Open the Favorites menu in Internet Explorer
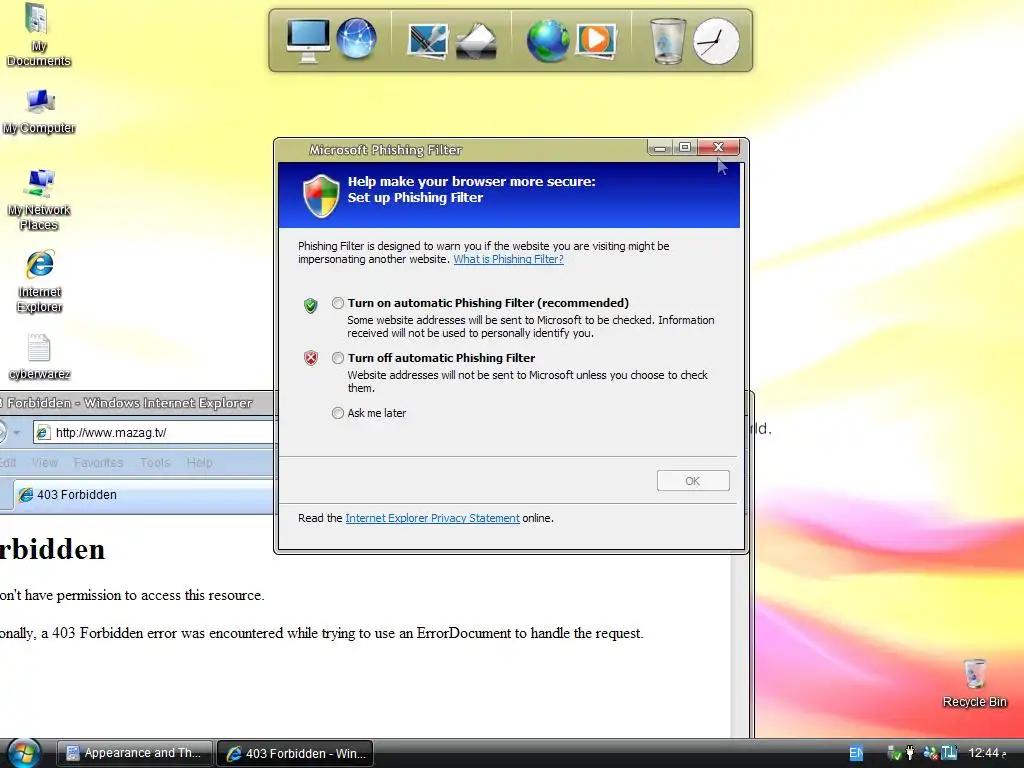The width and height of the screenshot is (1024, 768). pyautogui.click(x=98, y=462)
